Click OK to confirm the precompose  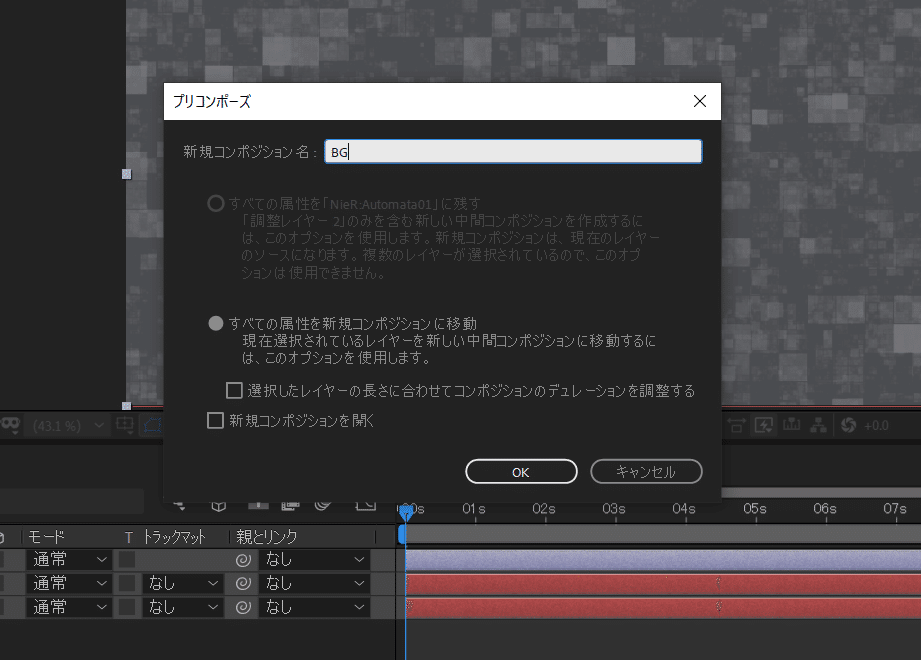coord(520,471)
